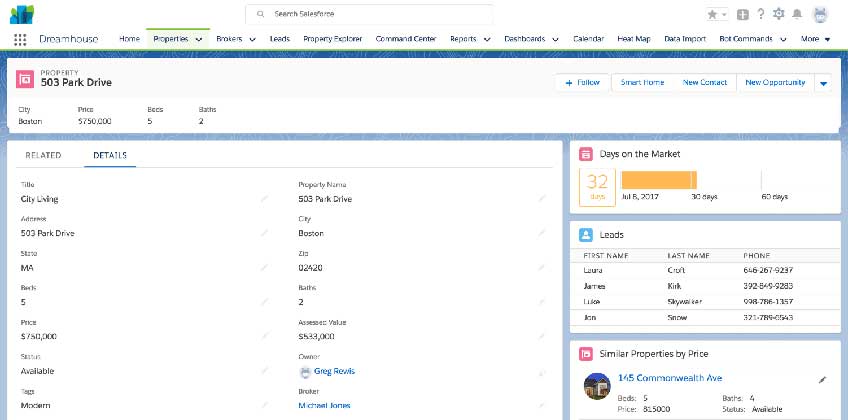Switch to the RELATED tab
The height and width of the screenshot is (420, 848).
(43, 155)
